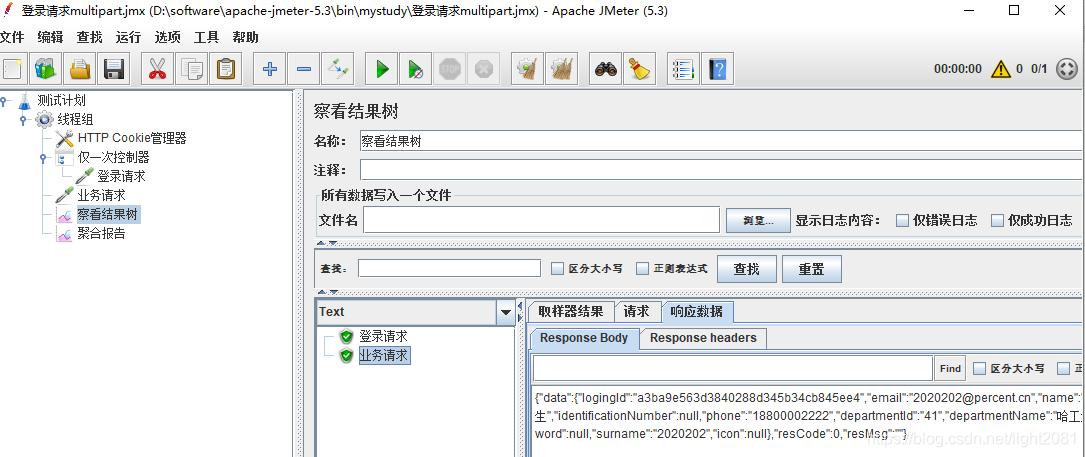The height and width of the screenshot is (457, 1085).
Task: Start the test with green play icon
Action: coord(382,69)
